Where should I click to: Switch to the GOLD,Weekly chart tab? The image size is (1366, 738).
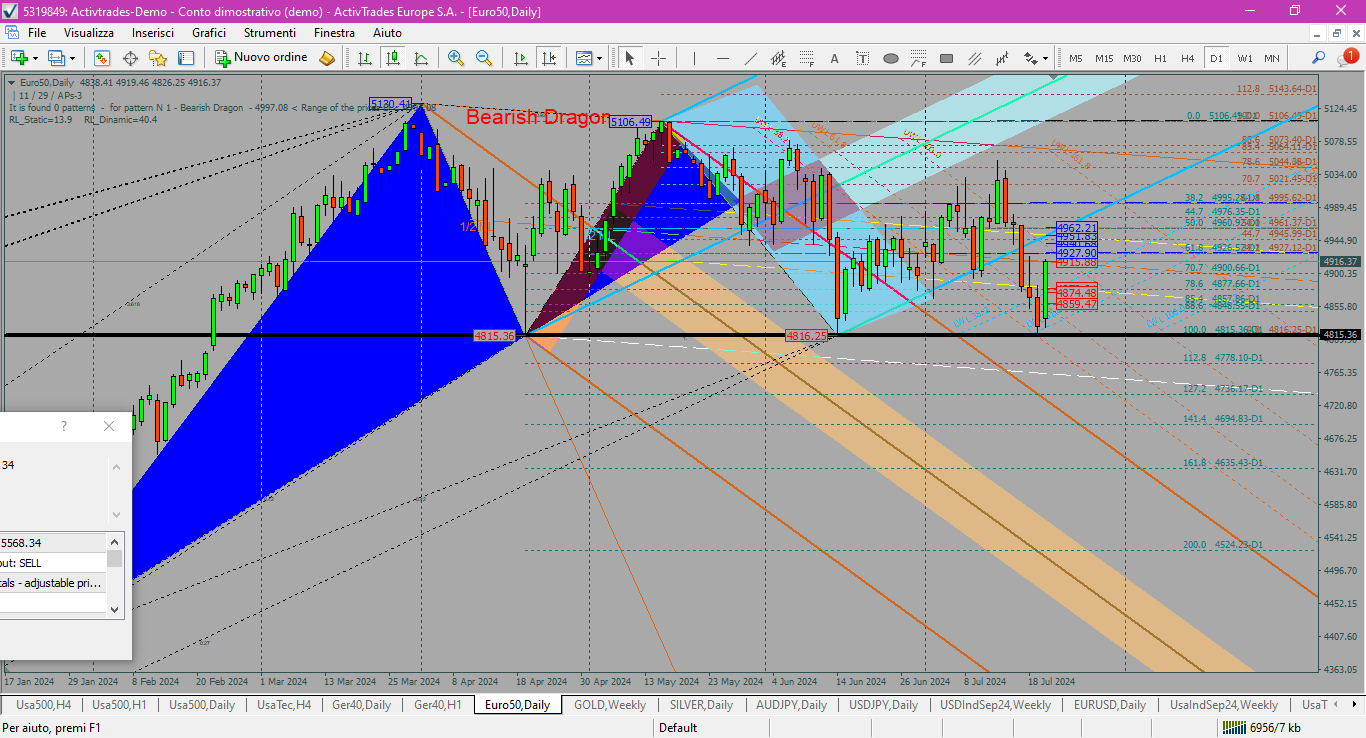pyautogui.click(x=610, y=705)
